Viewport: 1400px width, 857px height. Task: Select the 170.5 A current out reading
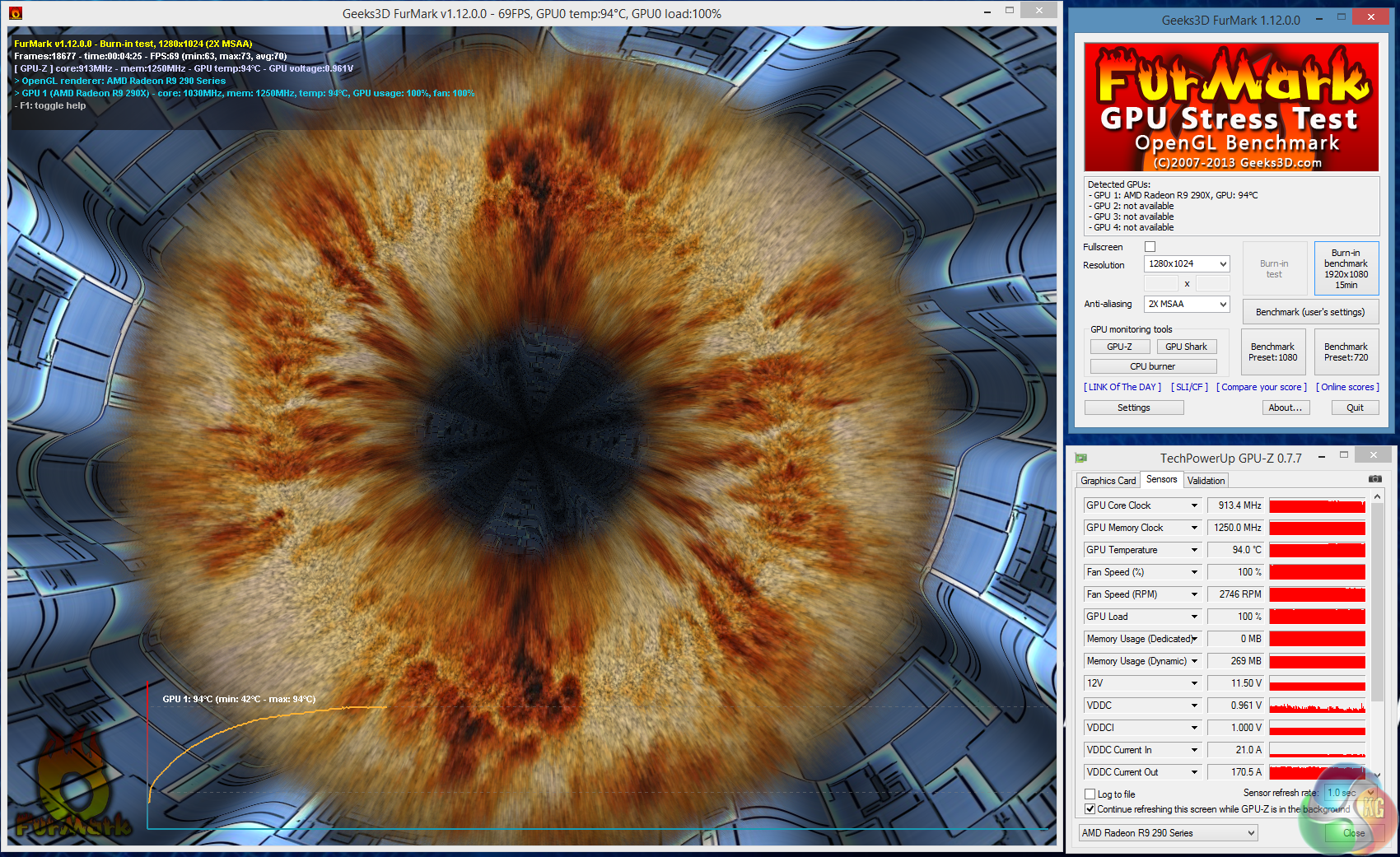pyautogui.click(x=1235, y=772)
